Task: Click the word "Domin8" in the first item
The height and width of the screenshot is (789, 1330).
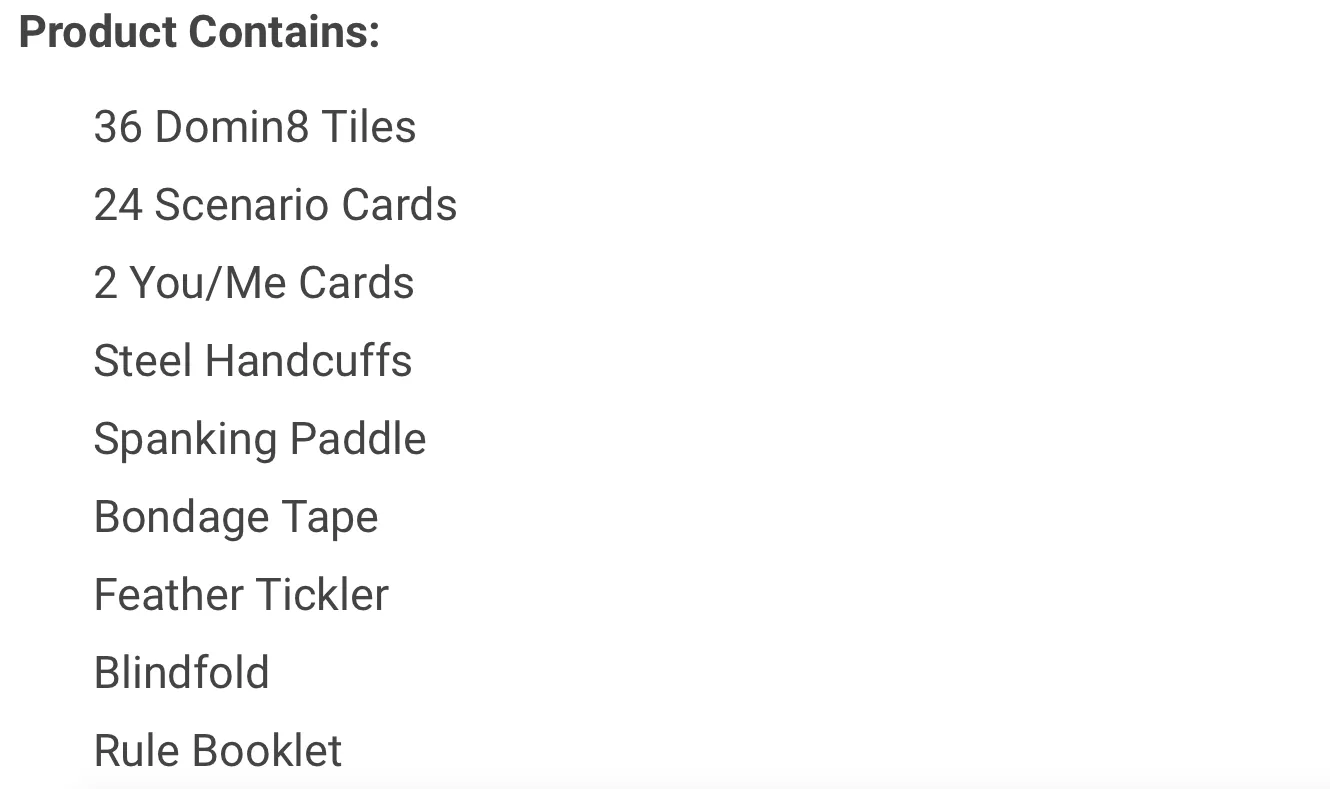Action: (231, 127)
